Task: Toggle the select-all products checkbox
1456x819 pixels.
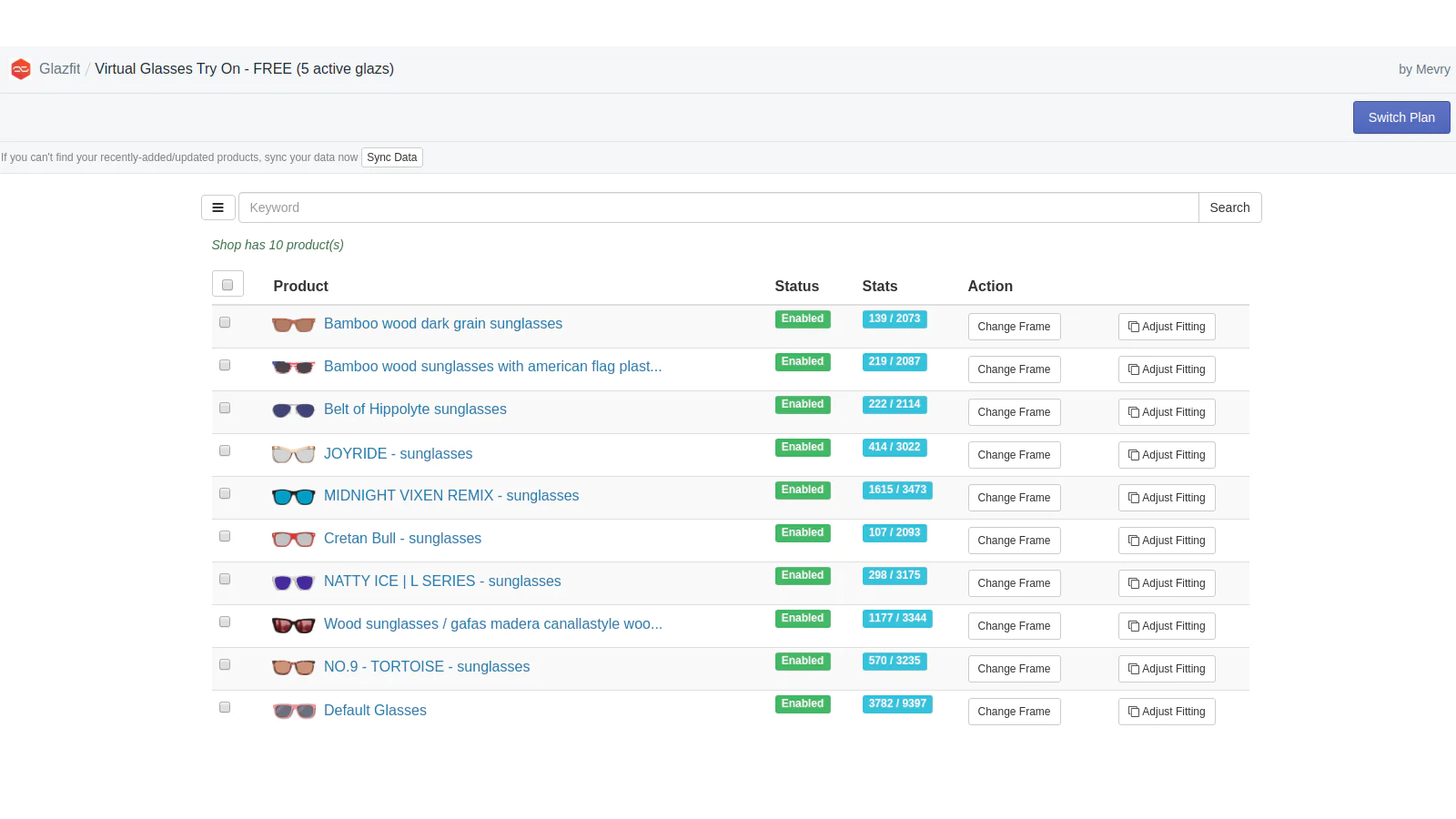Action: pos(227,285)
